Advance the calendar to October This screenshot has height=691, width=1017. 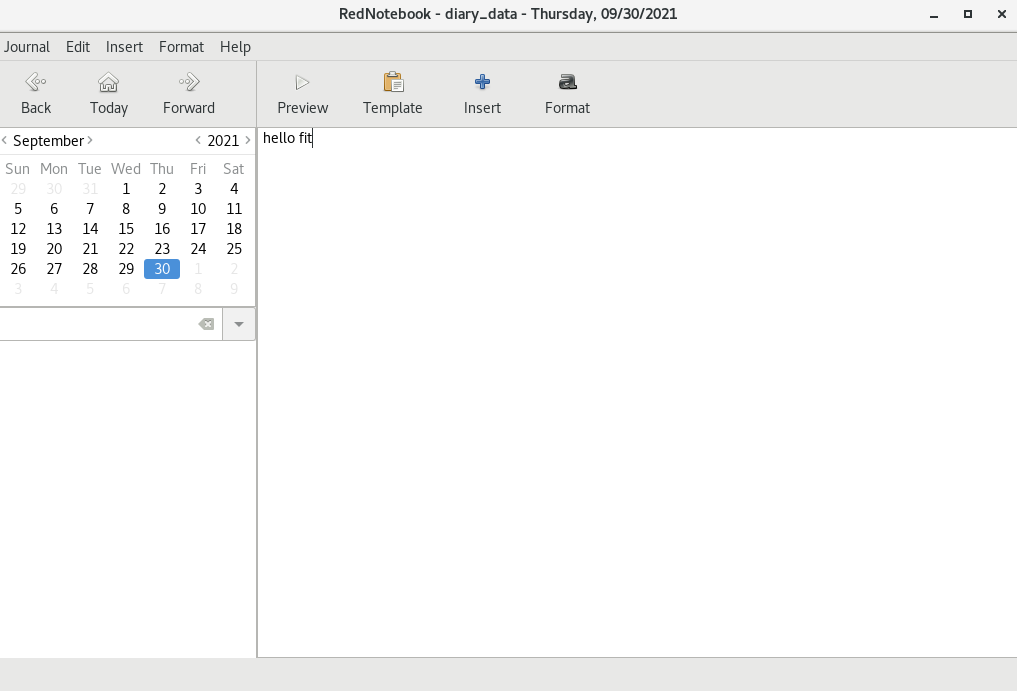tap(91, 140)
